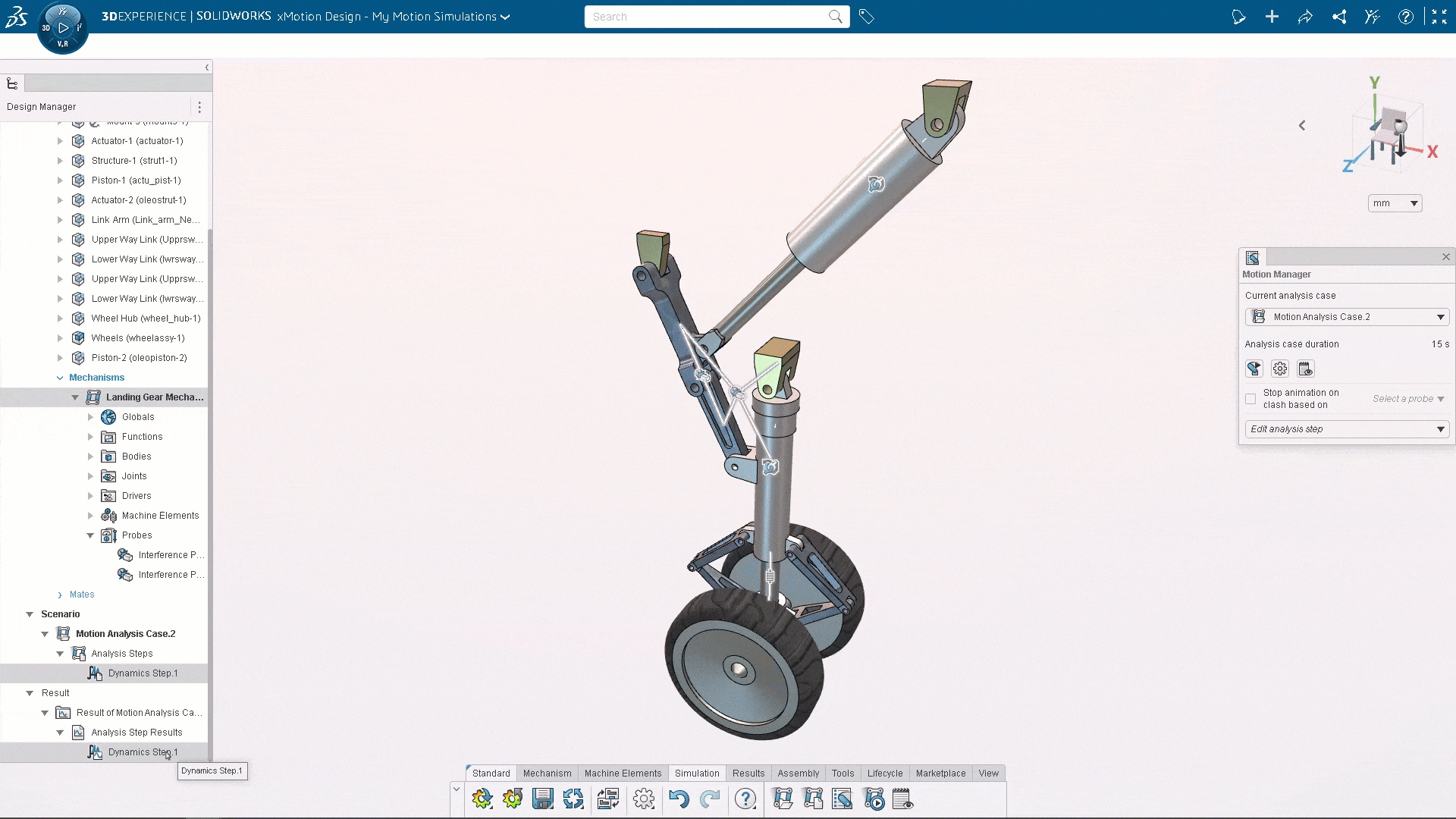Collapse the Probes tree node
This screenshot has width=1456, height=819.
[x=90, y=535]
